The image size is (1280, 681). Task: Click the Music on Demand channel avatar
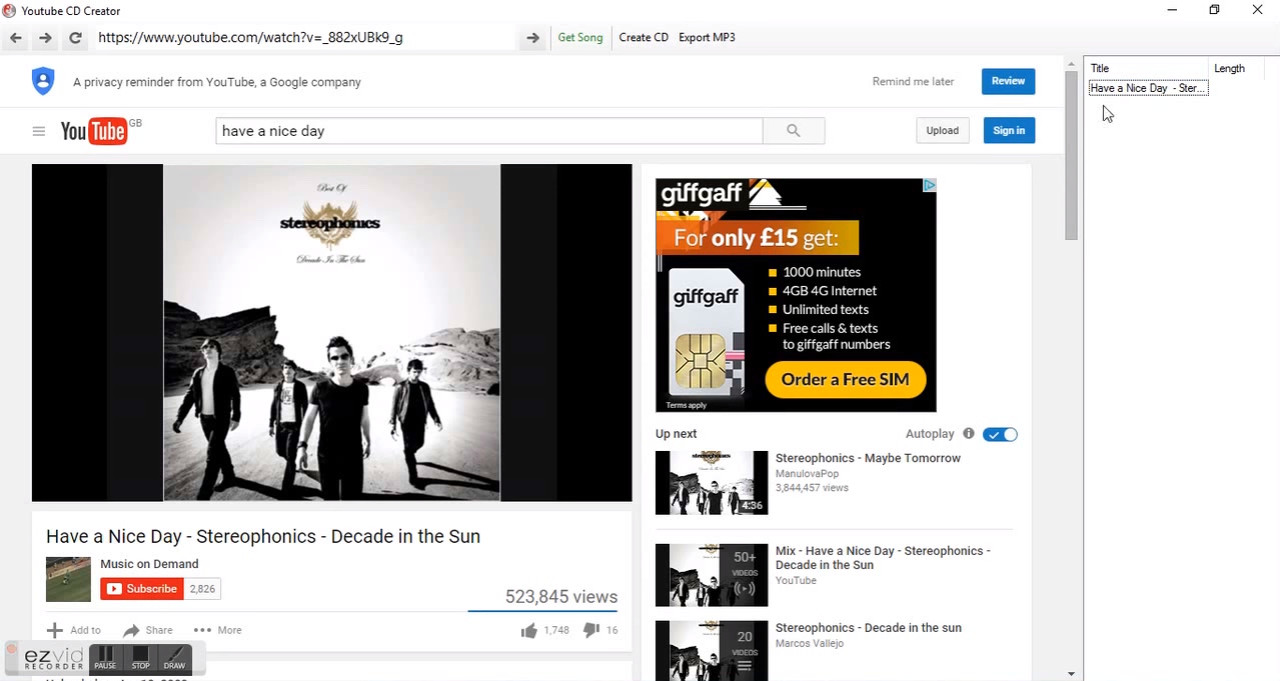click(x=68, y=579)
